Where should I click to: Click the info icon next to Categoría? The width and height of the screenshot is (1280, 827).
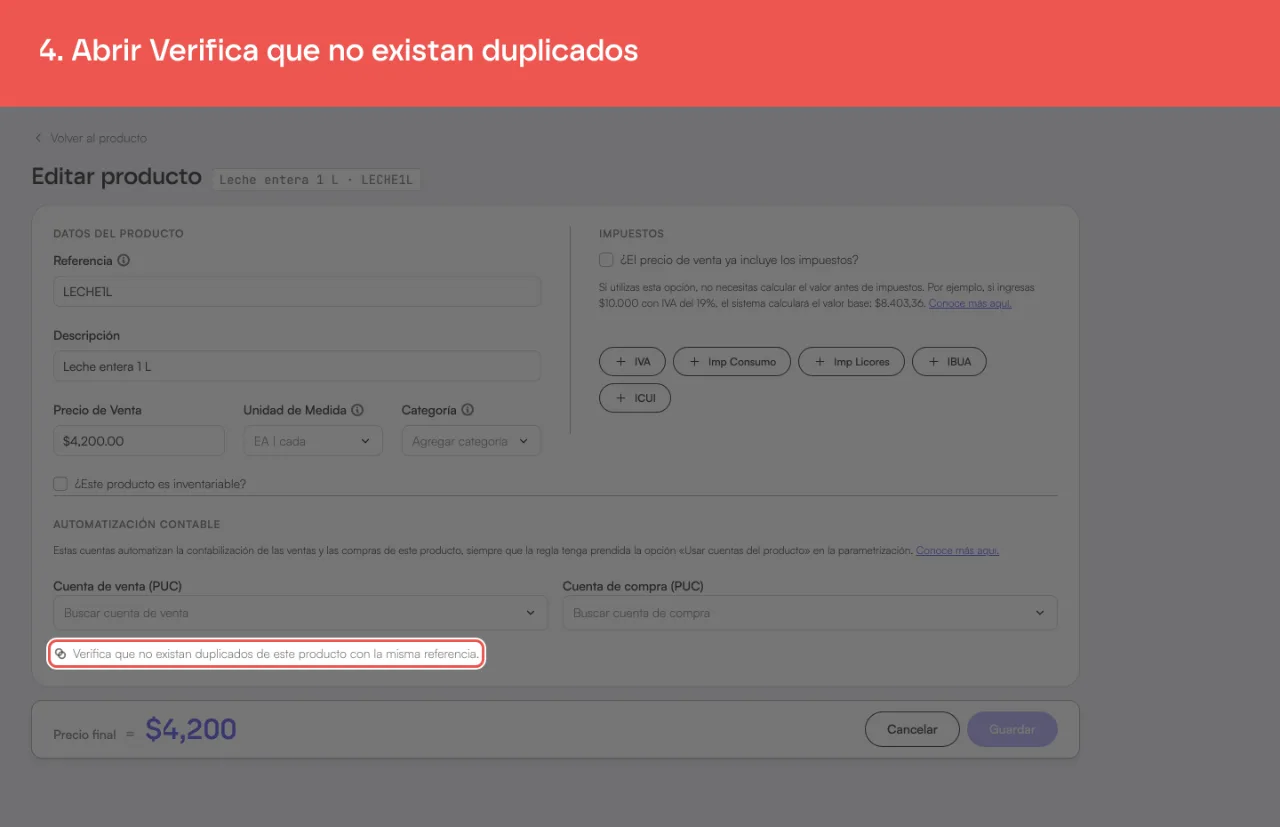pyautogui.click(x=467, y=410)
